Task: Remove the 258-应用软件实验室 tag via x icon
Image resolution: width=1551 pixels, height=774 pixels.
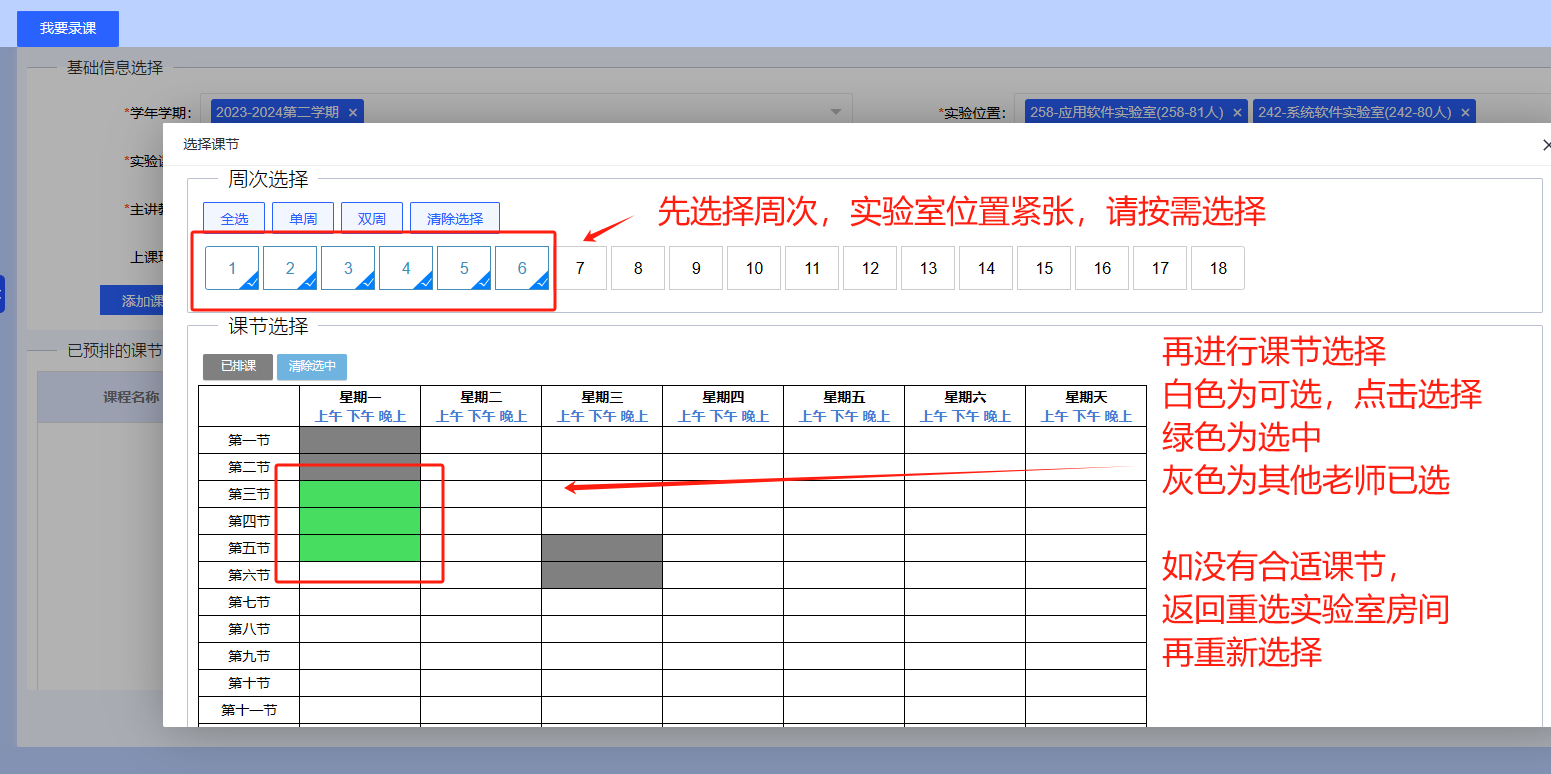Action: pos(1237,112)
